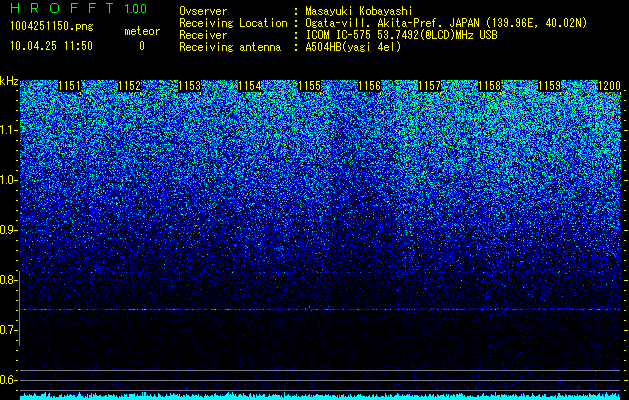Click the 1157 time marker
Screen dimensions: 629x400
[430, 86]
